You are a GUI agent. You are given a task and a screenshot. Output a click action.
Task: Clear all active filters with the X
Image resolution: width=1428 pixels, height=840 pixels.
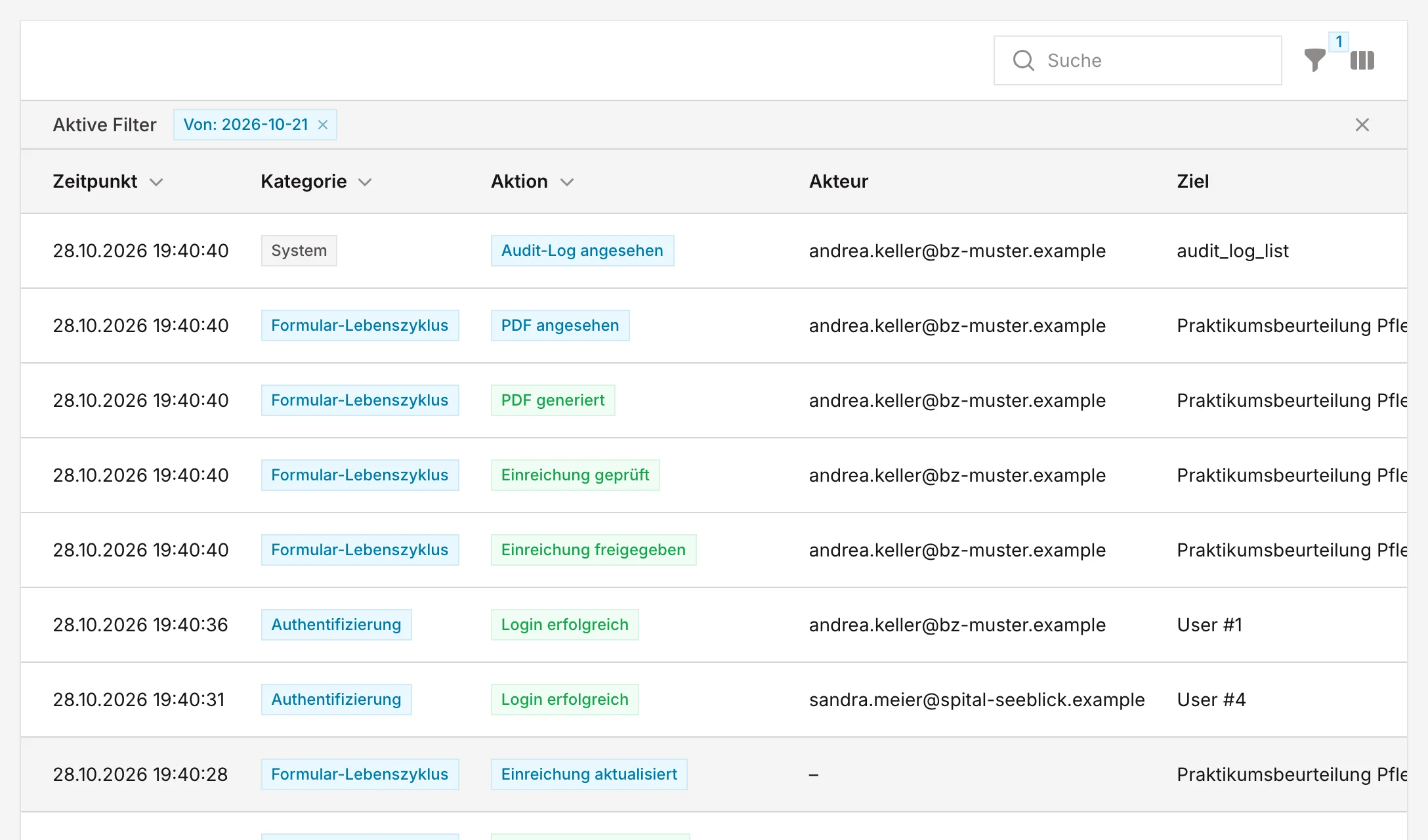click(1362, 125)
